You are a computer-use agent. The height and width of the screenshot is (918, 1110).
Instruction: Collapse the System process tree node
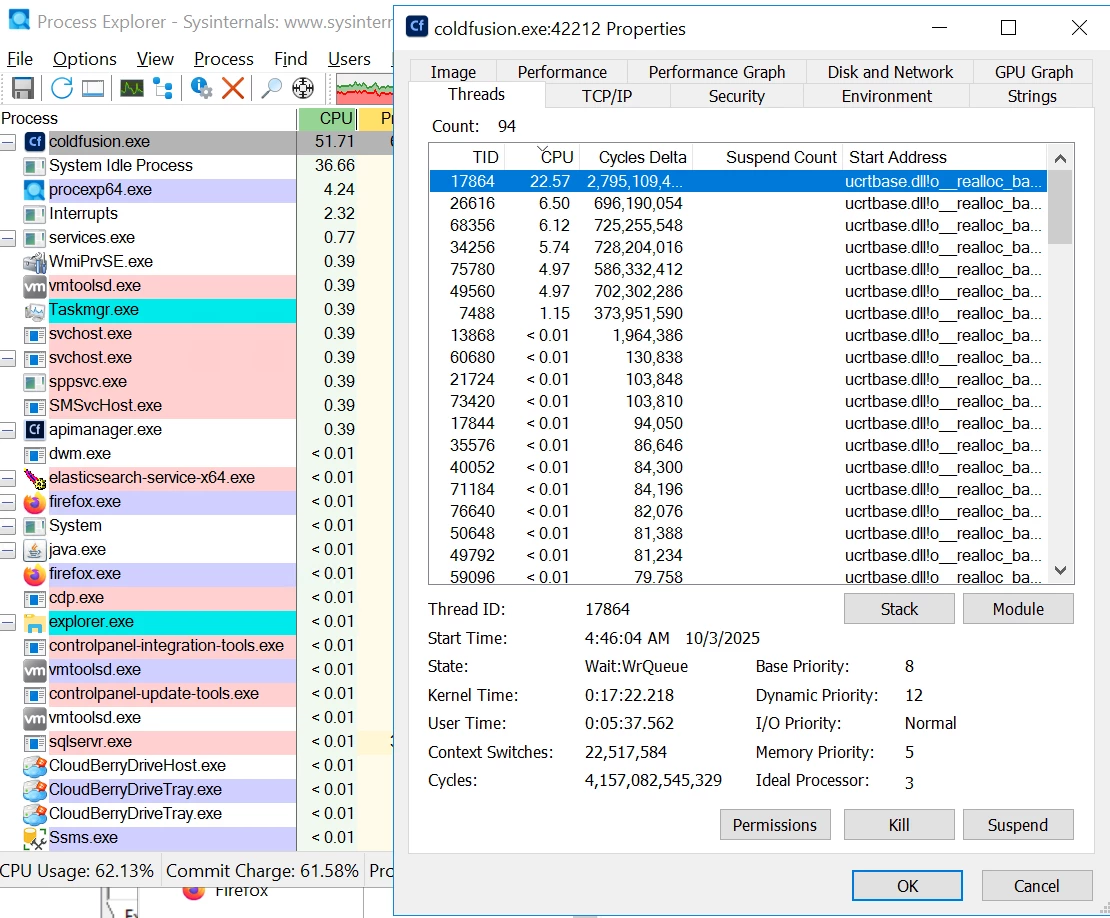pos(8,527)
